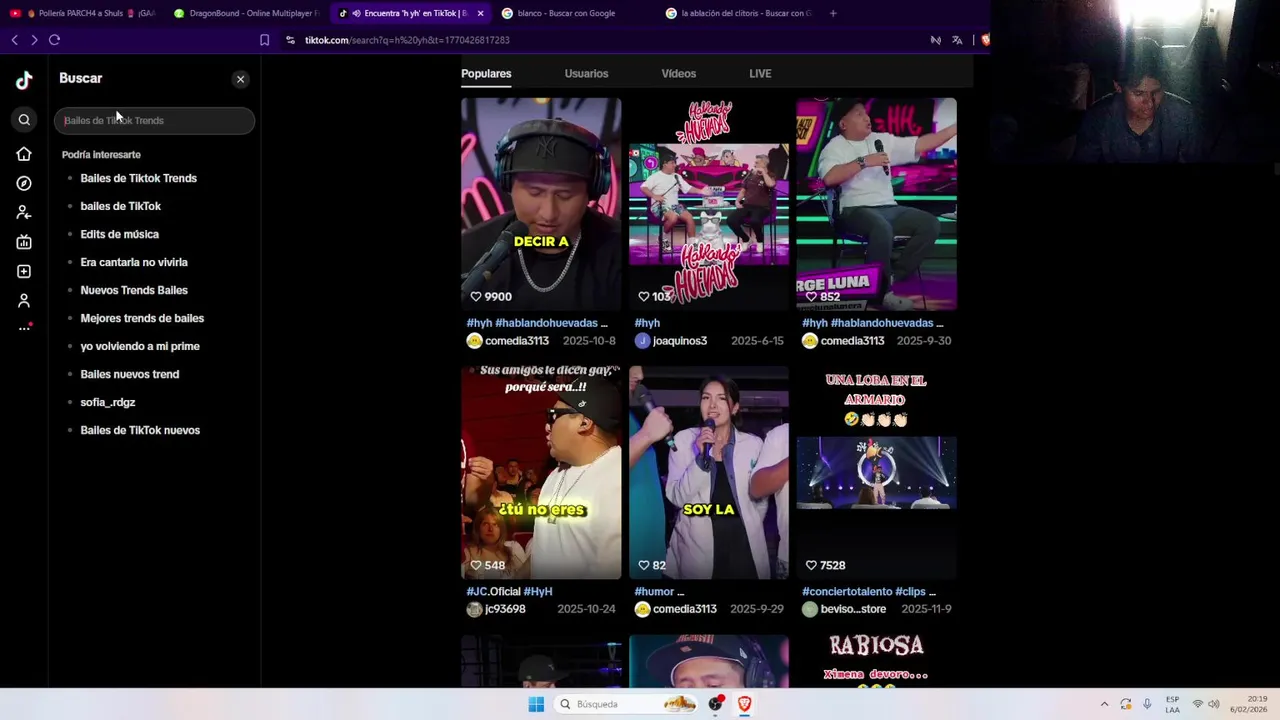Go back with the browser back arrow
This screenshot has width=1280, height=720.
pos(14,40)
